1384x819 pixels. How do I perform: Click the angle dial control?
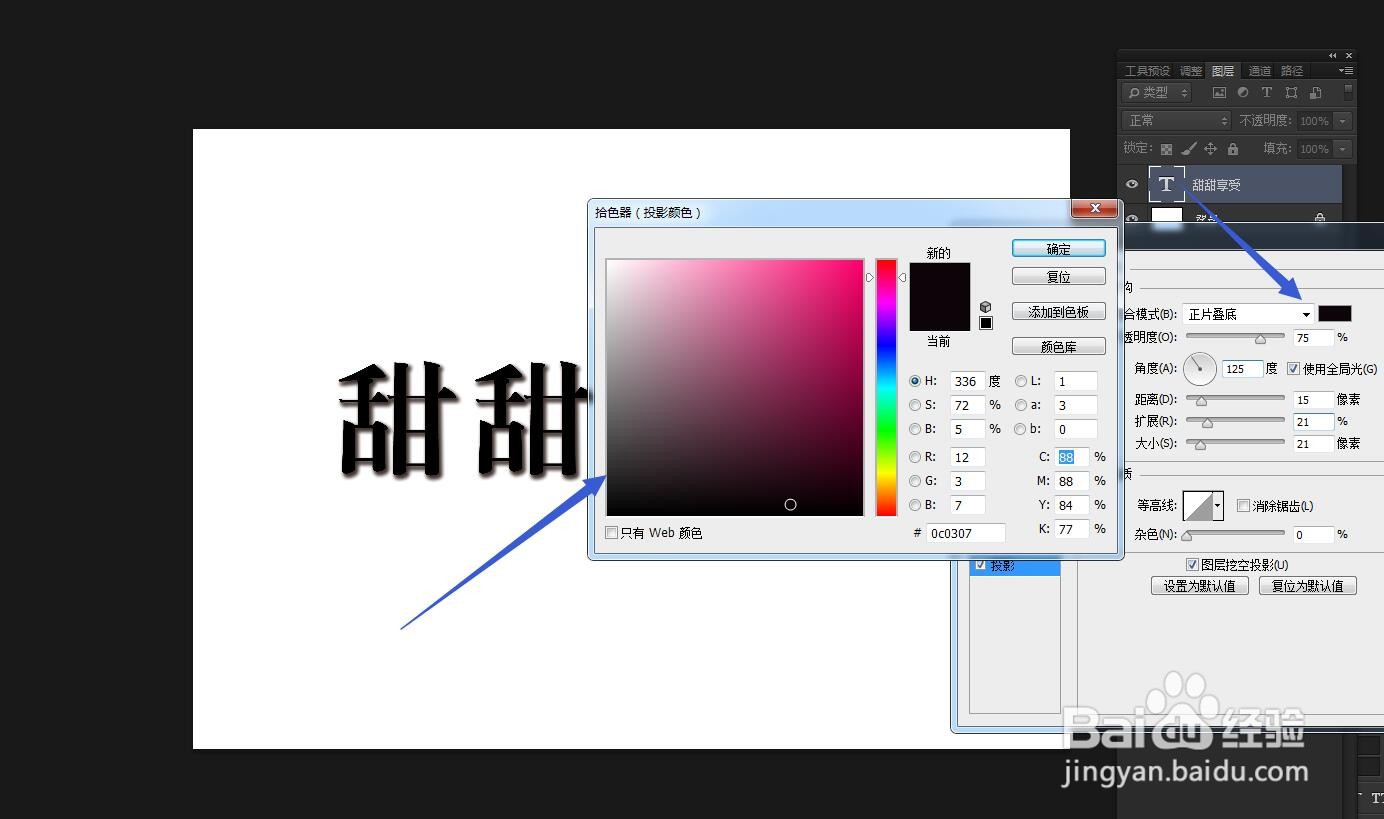pyautogui.click(x=1200, y=368)
